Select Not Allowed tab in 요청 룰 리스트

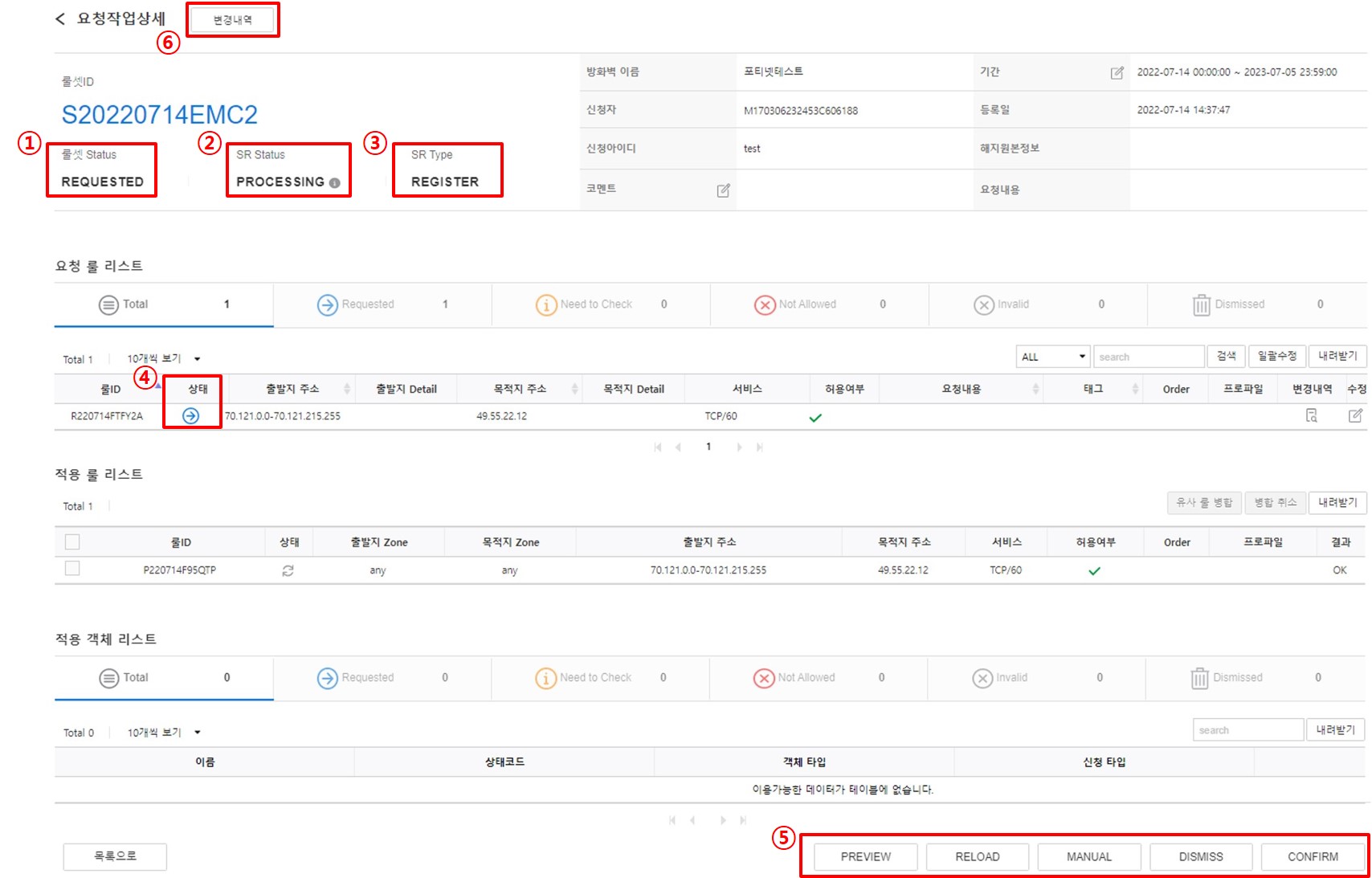tap(819, 304)
